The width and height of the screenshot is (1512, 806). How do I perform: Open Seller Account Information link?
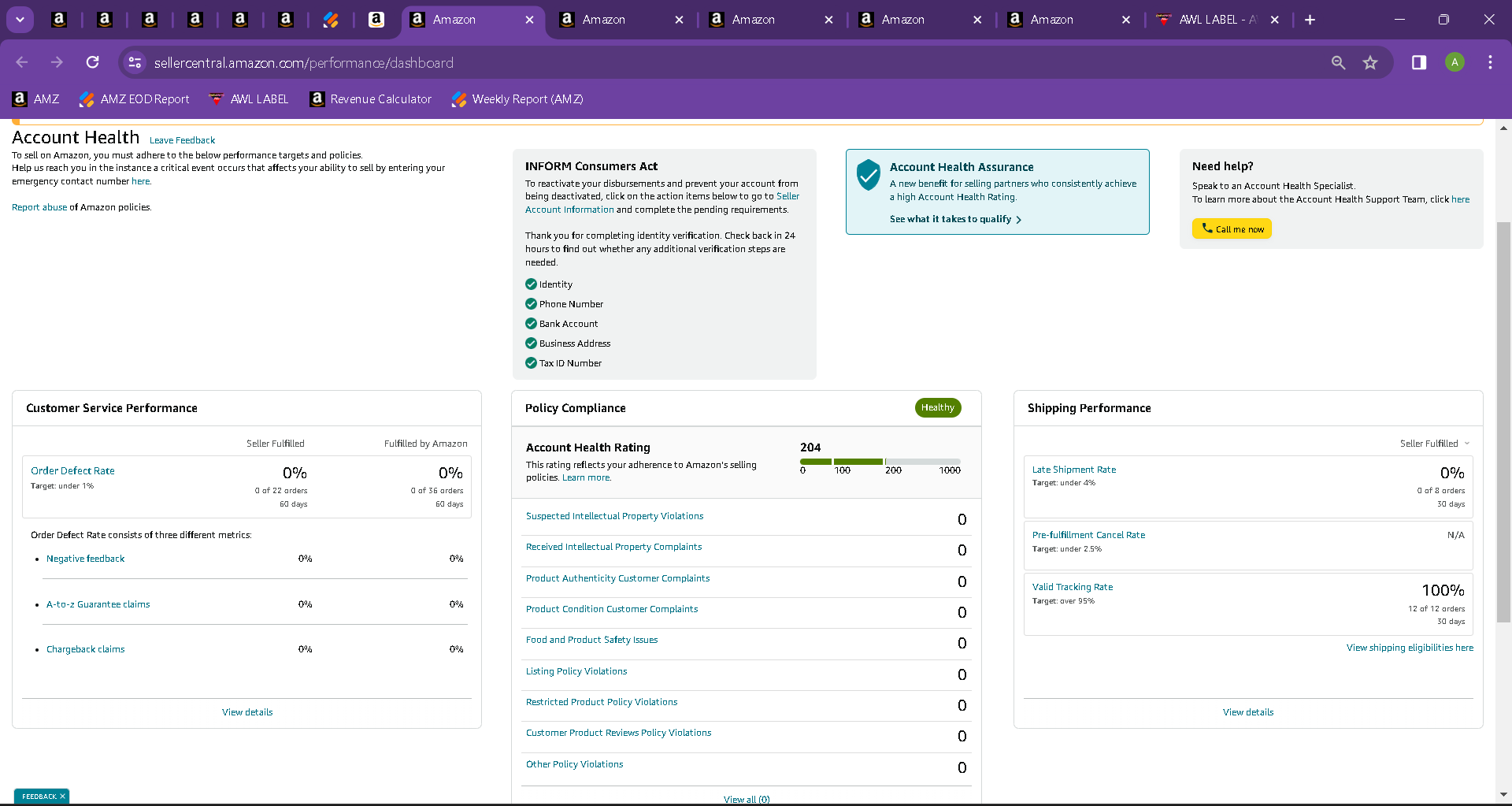click(x=662, y=202)
